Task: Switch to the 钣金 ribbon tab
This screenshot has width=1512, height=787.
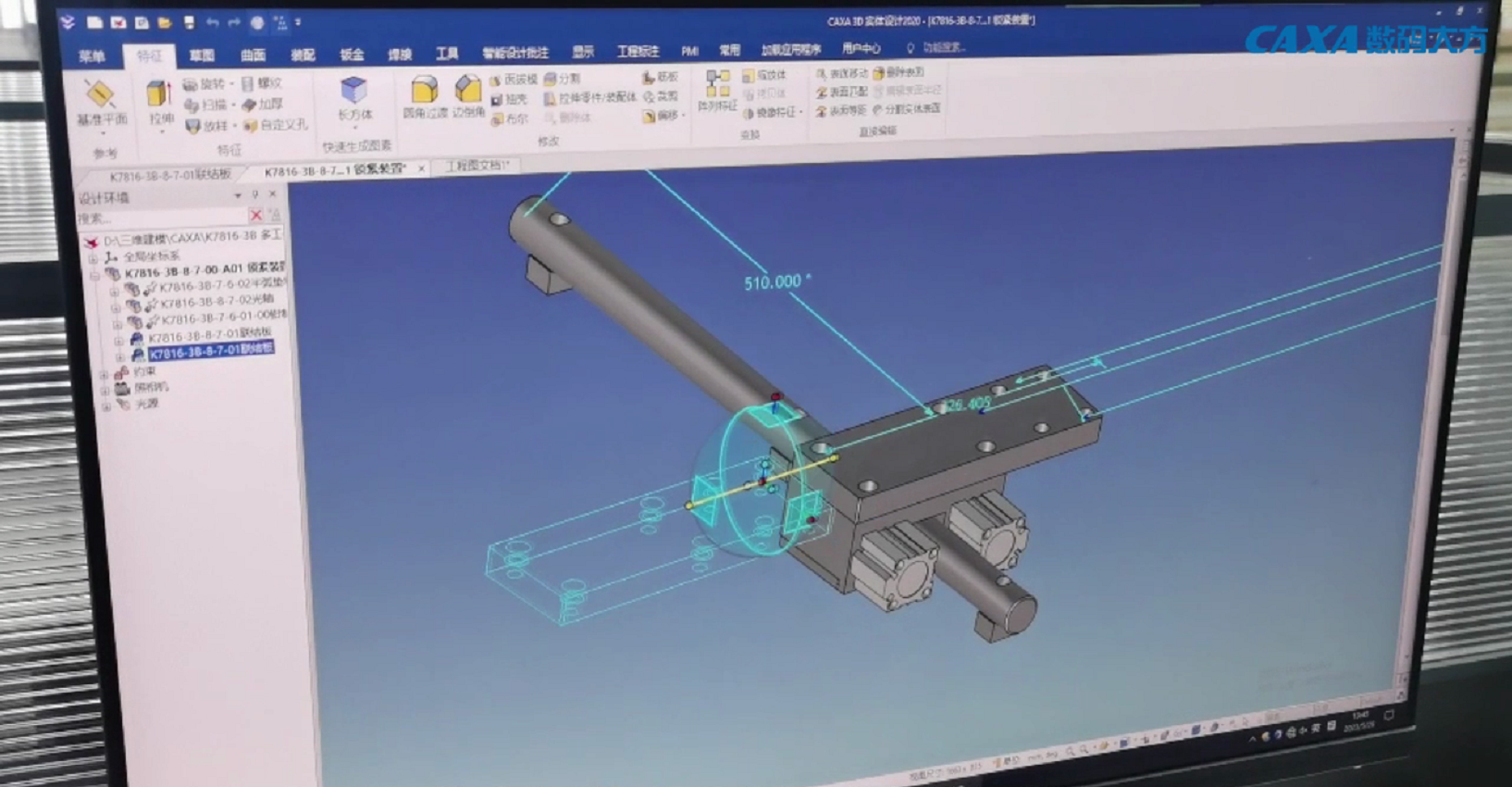Action: tap(352, 55)
